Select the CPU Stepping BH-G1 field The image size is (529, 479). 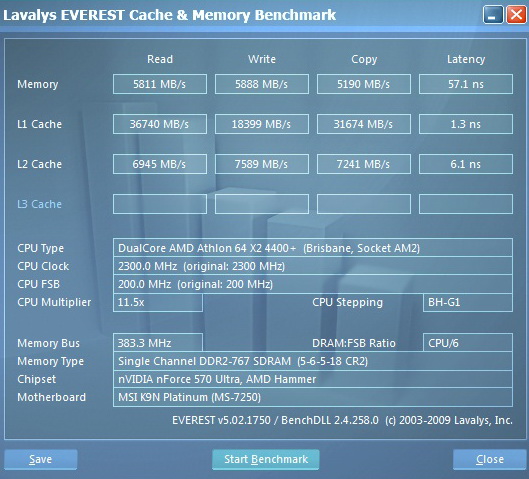(468, 302)
